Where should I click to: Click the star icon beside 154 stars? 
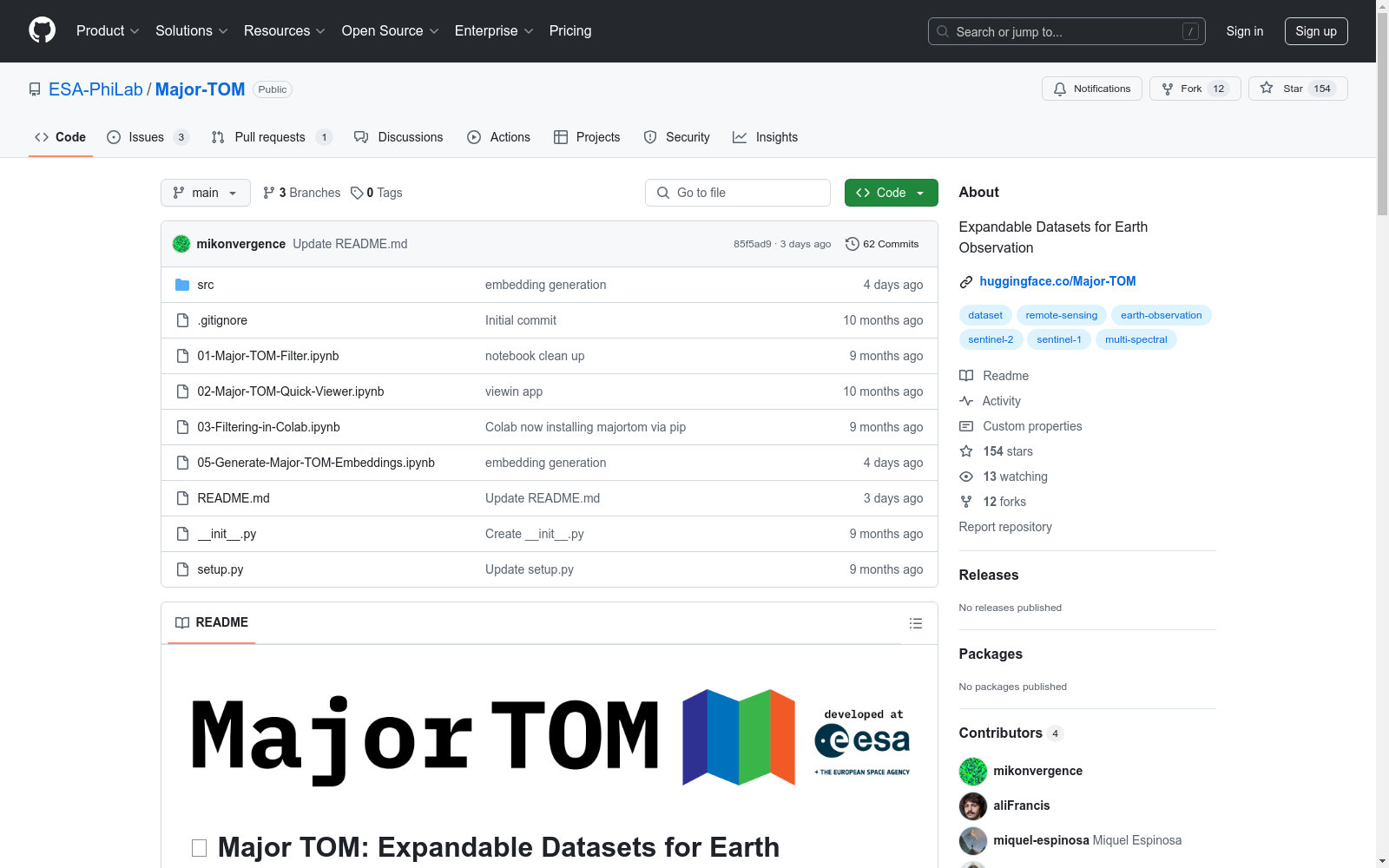pyautogui.click(x=966, y=451)
